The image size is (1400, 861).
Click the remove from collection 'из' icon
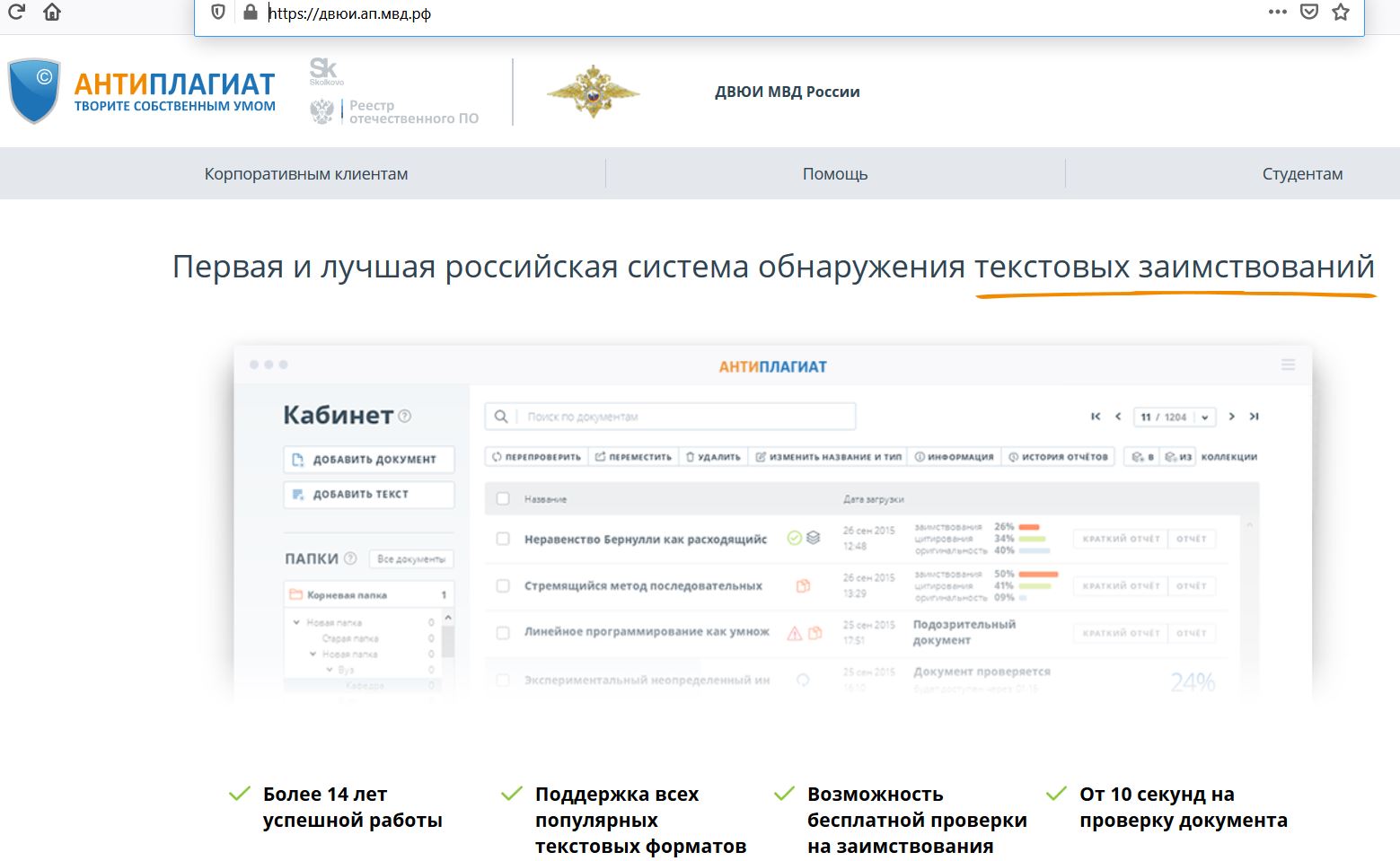[x=1178, y=457]
